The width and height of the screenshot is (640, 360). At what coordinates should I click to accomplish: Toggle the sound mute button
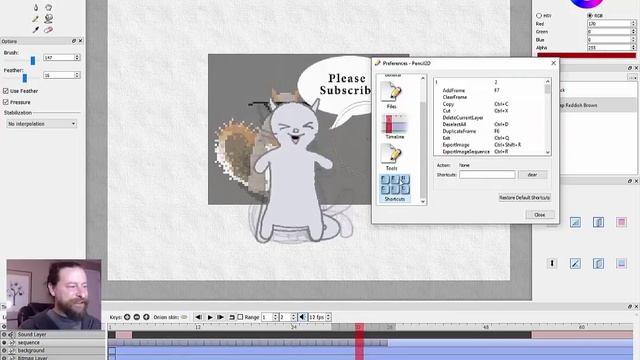[x=302, y=317]
